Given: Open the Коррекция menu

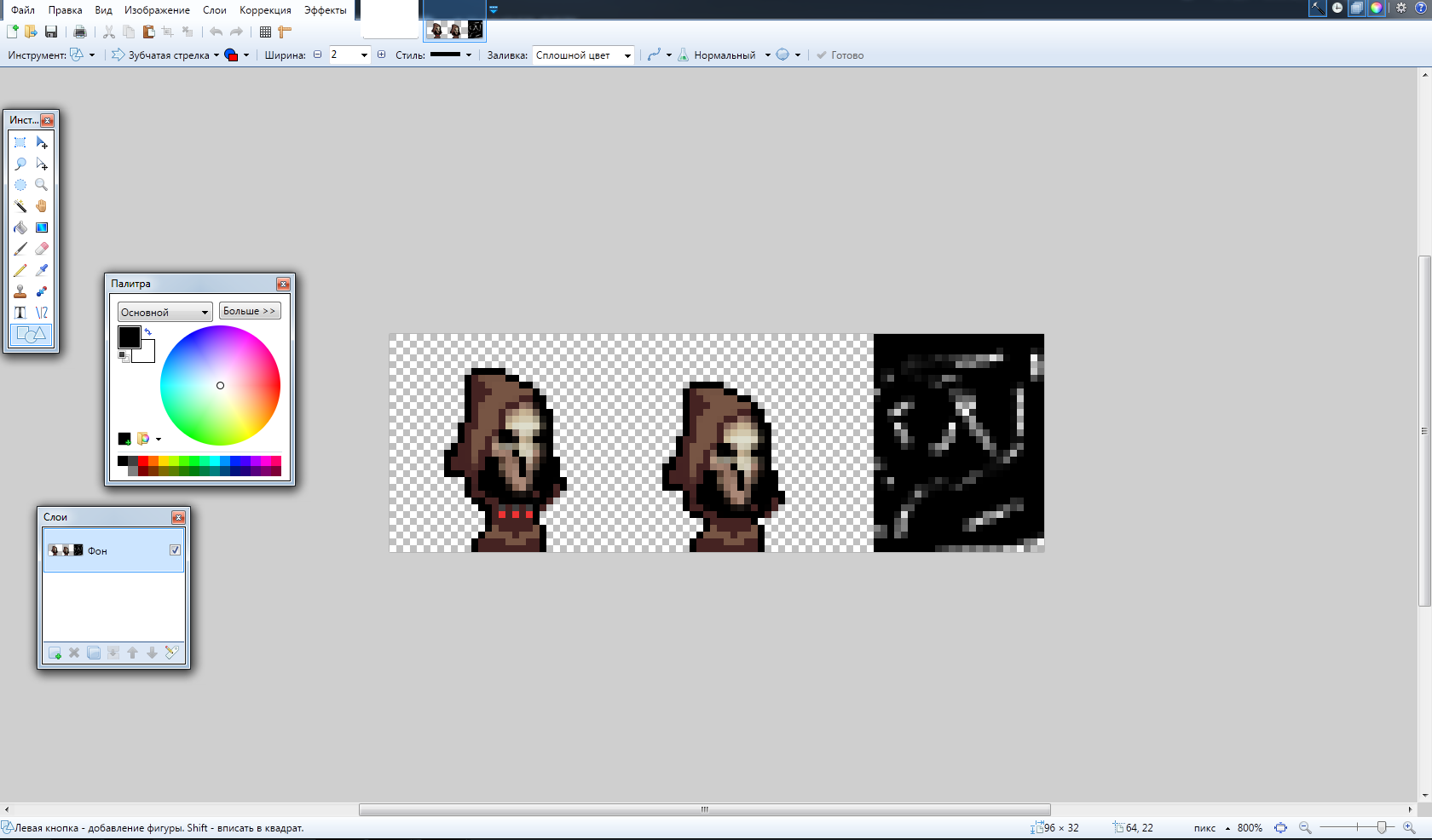Looking at the screenshot, I should [x=265, y=10].
